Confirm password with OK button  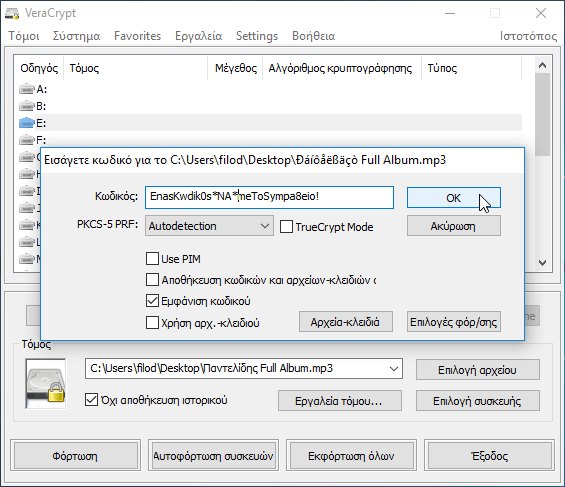pos(454,198)
